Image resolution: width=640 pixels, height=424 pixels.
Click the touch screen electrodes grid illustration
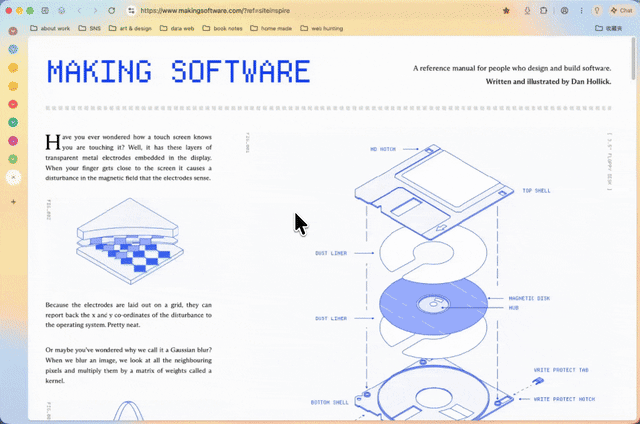click(130, 241)
